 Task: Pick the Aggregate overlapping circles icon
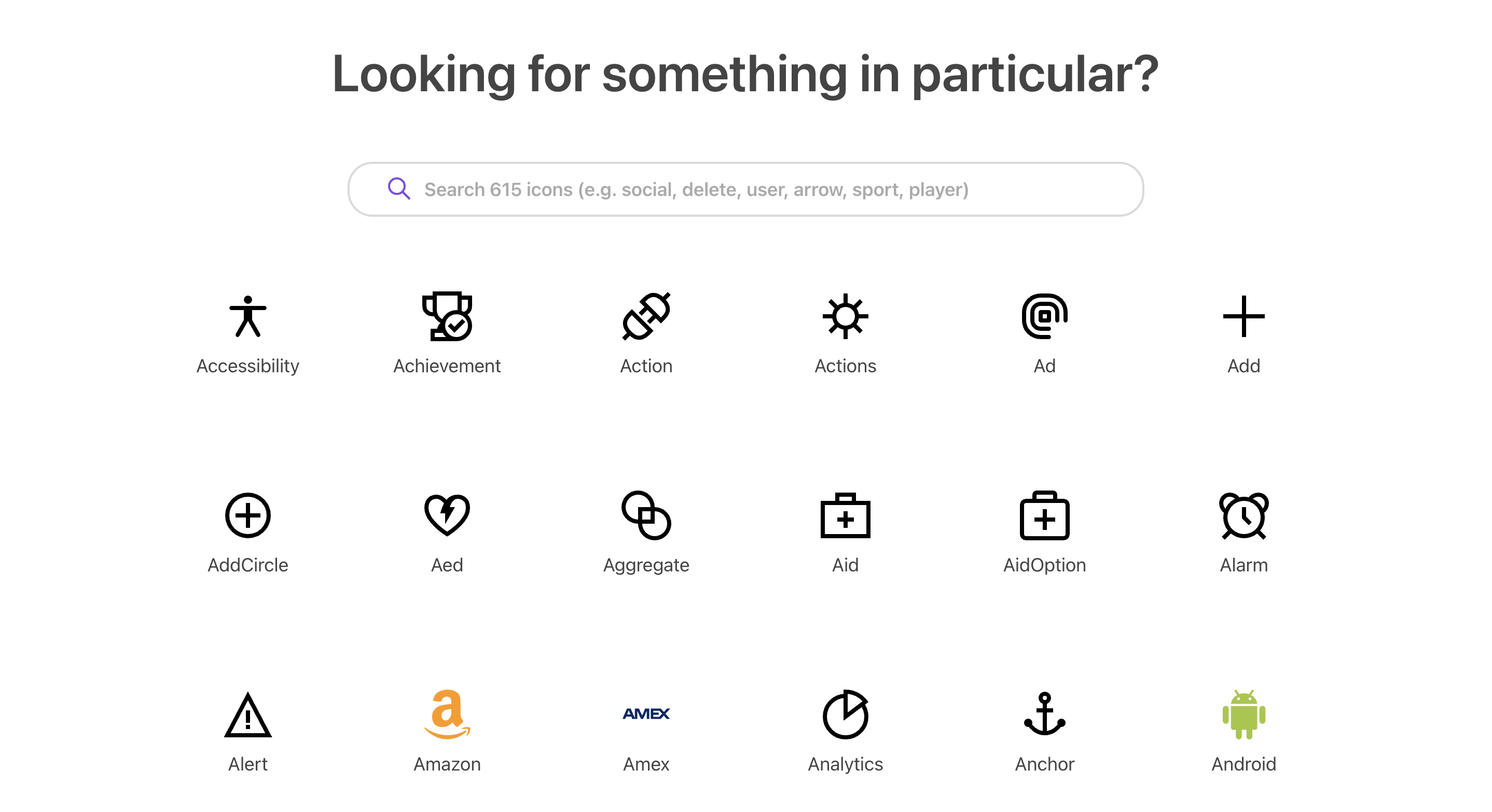(x=646, y=515)
